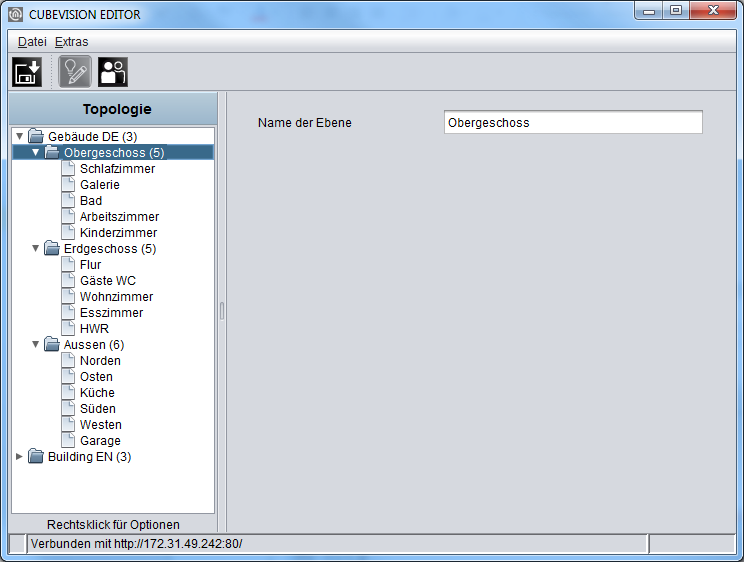Click the Gebäude DE folder icon
This screenshot has width=744, height=562.
[36, 136]
